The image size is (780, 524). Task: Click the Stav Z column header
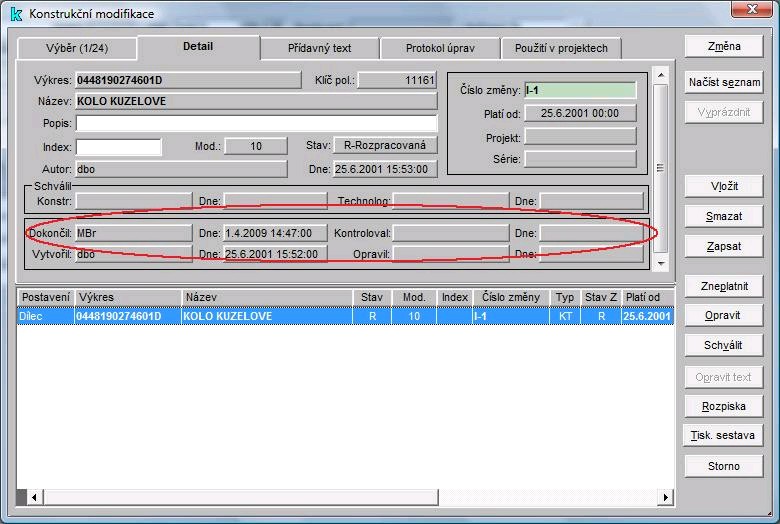[601, 297]
